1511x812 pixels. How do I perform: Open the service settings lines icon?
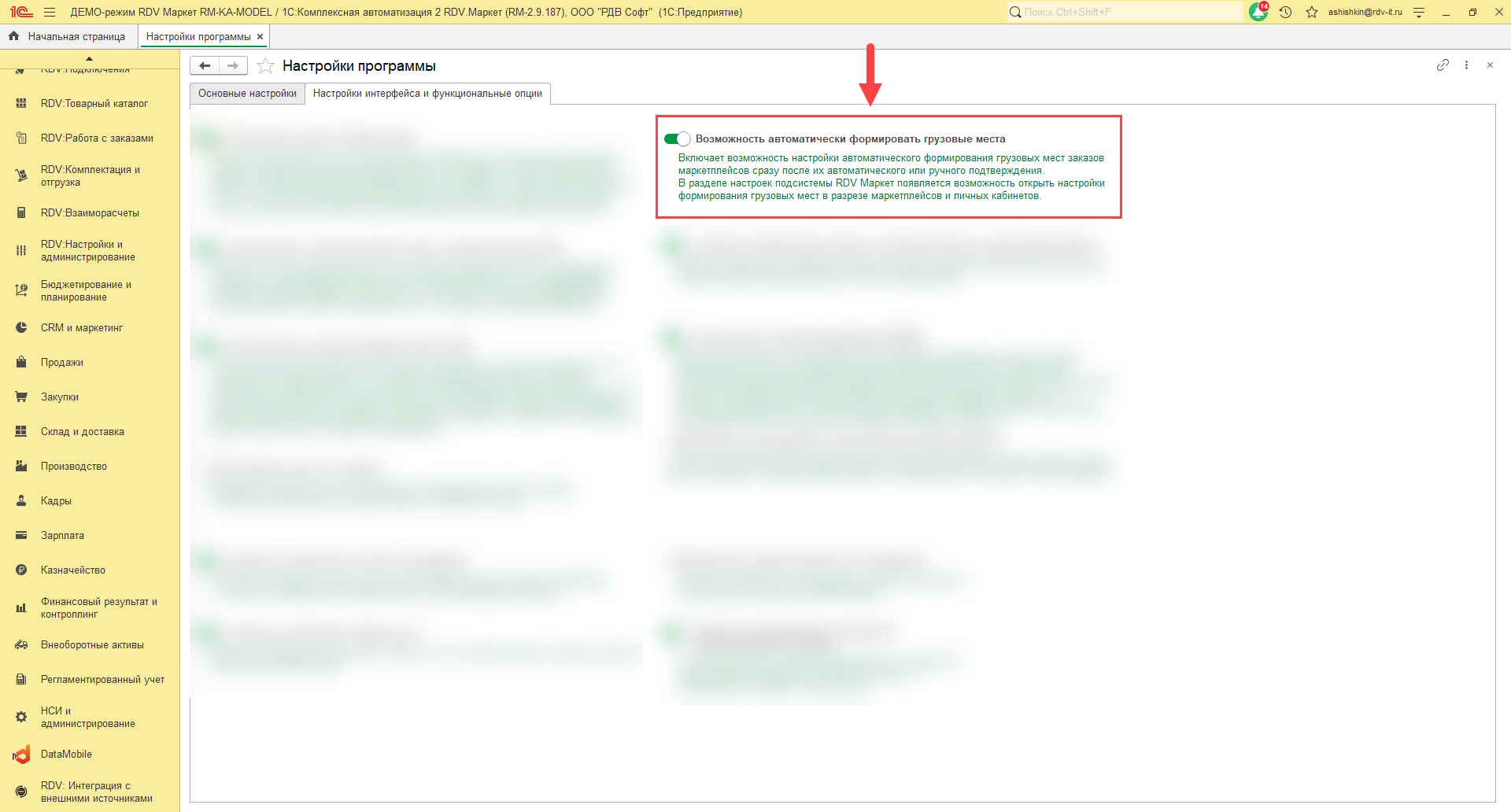click(x=1419, y=12)
